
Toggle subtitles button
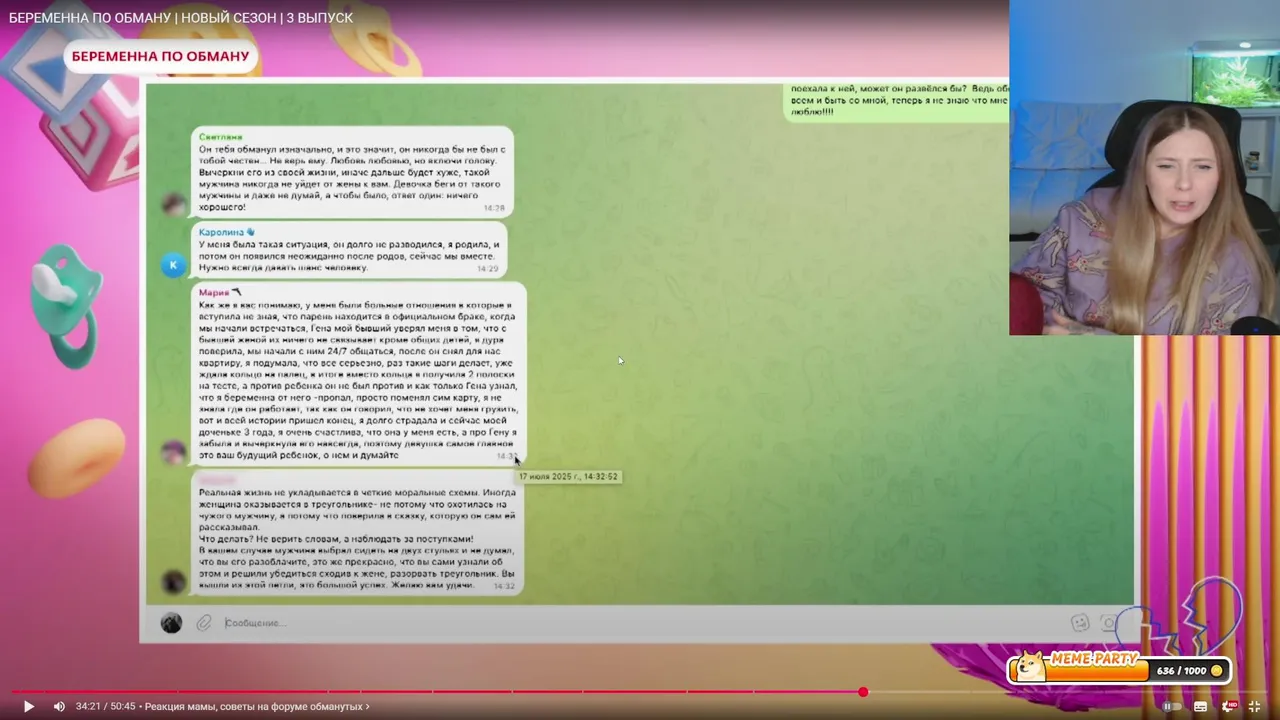point(1200,706)
